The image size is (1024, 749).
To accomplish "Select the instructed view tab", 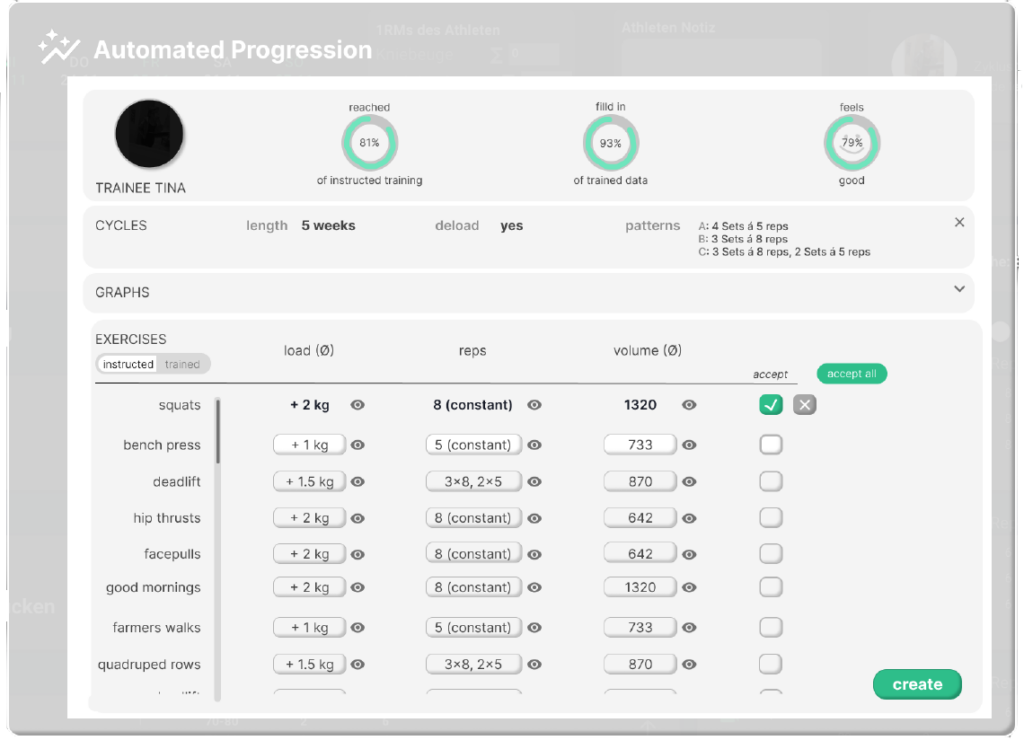I will (128, 365).
